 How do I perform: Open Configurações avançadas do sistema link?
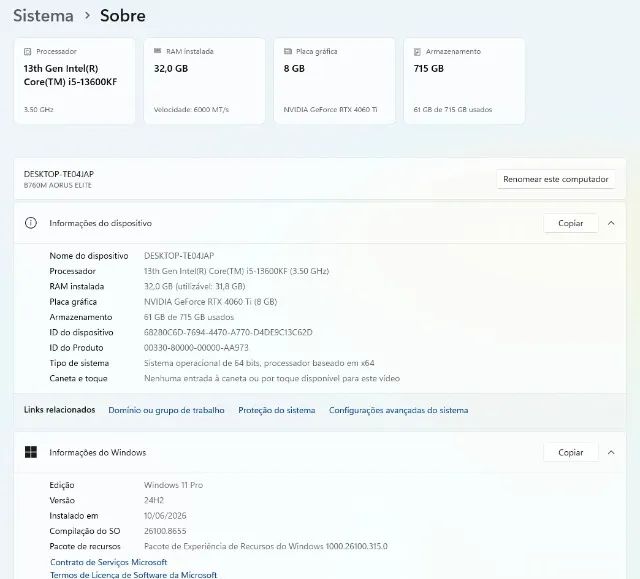click(398, 410)
